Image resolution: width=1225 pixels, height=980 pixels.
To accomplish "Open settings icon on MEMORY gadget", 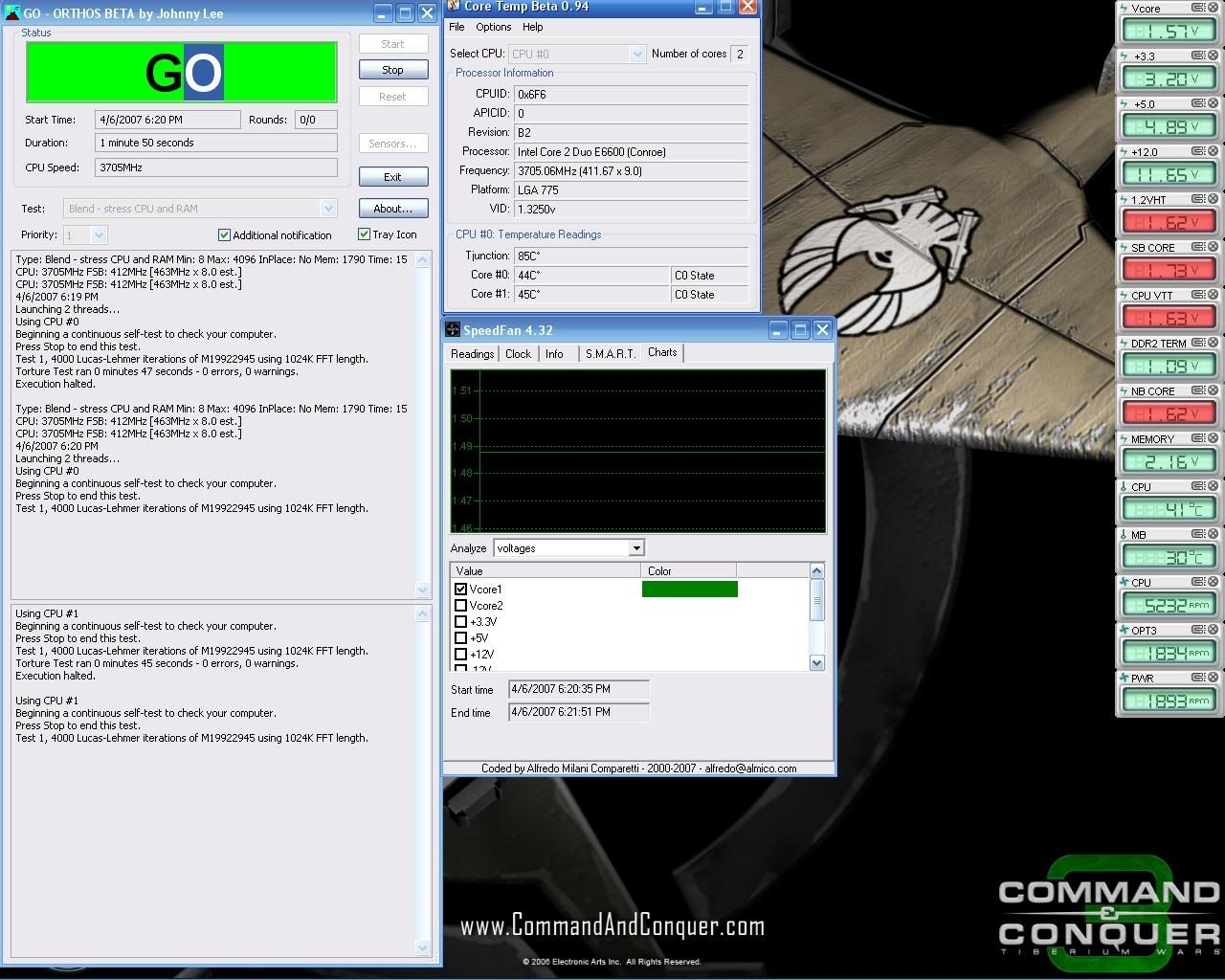I will click(1198, 438).
